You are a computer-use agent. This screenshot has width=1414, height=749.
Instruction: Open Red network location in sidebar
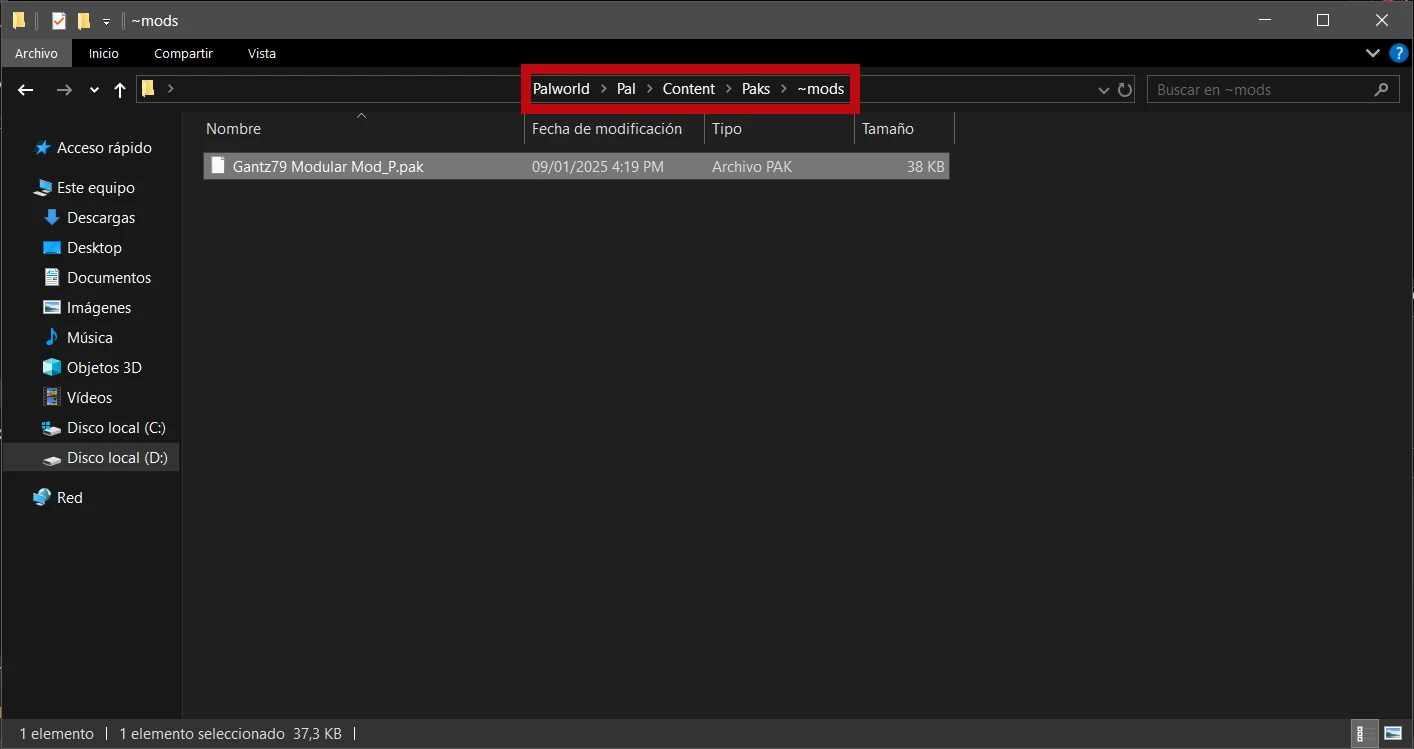[x=69, y=497]
